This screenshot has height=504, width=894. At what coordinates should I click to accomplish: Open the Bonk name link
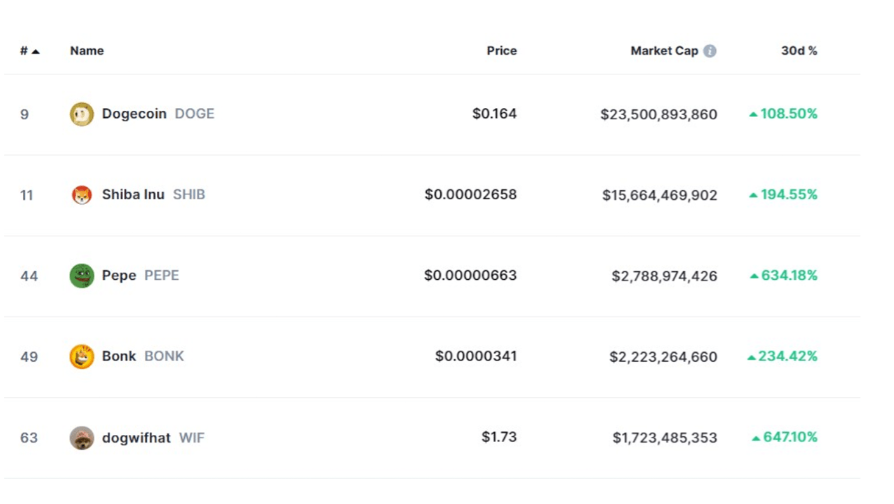coord(119,356)
